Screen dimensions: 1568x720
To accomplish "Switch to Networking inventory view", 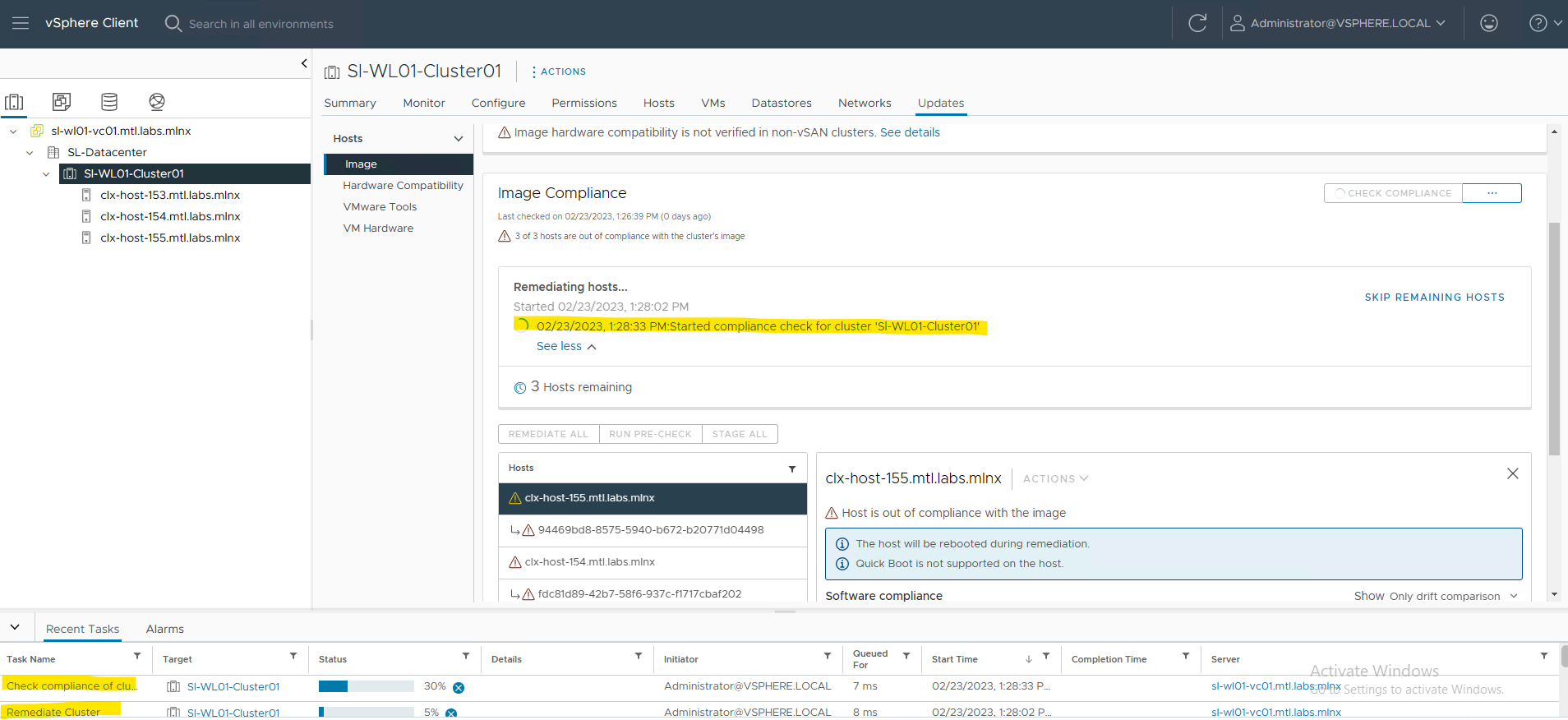I will point(157,102).
